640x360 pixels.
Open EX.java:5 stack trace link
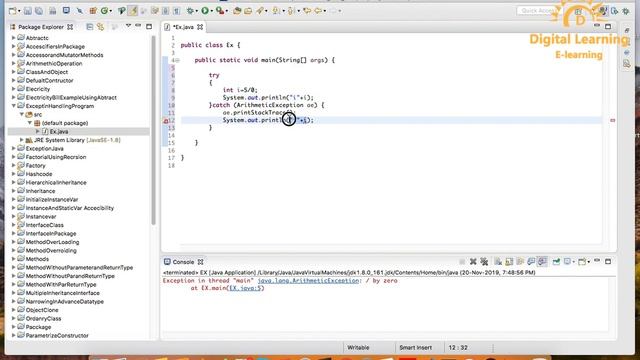click(246, 288)
